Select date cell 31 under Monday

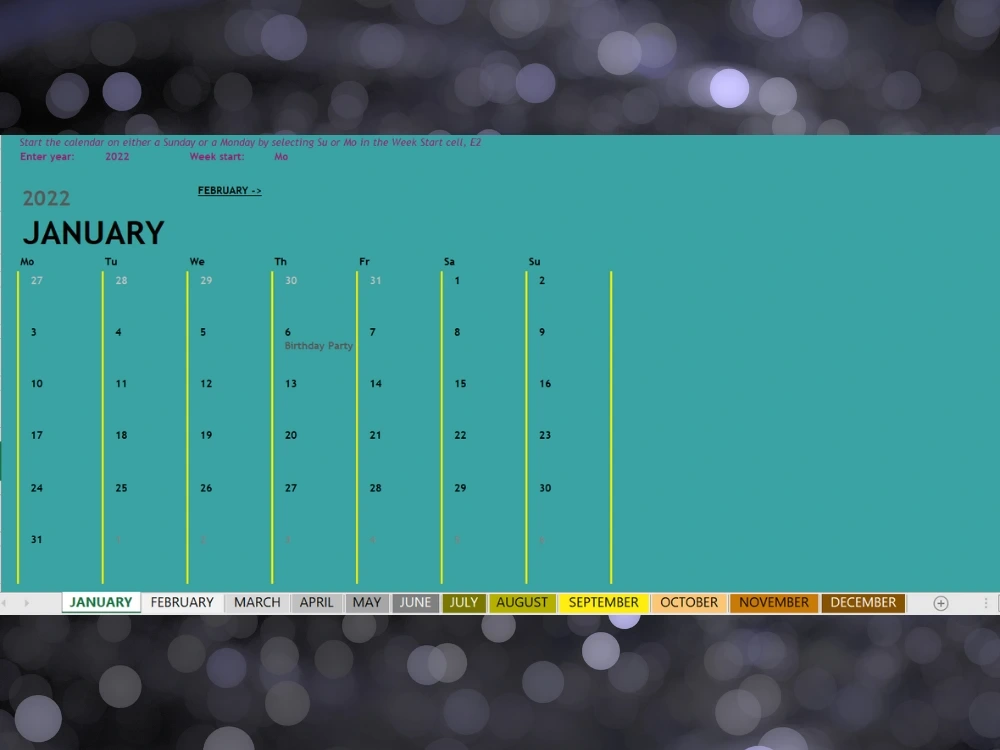(37, 540)
